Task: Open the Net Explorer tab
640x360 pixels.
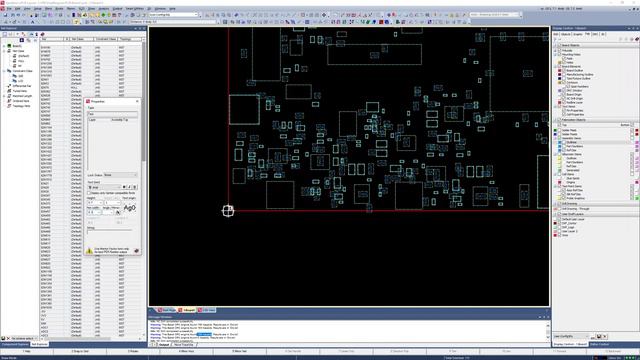Action: click(x=40, y=344)
